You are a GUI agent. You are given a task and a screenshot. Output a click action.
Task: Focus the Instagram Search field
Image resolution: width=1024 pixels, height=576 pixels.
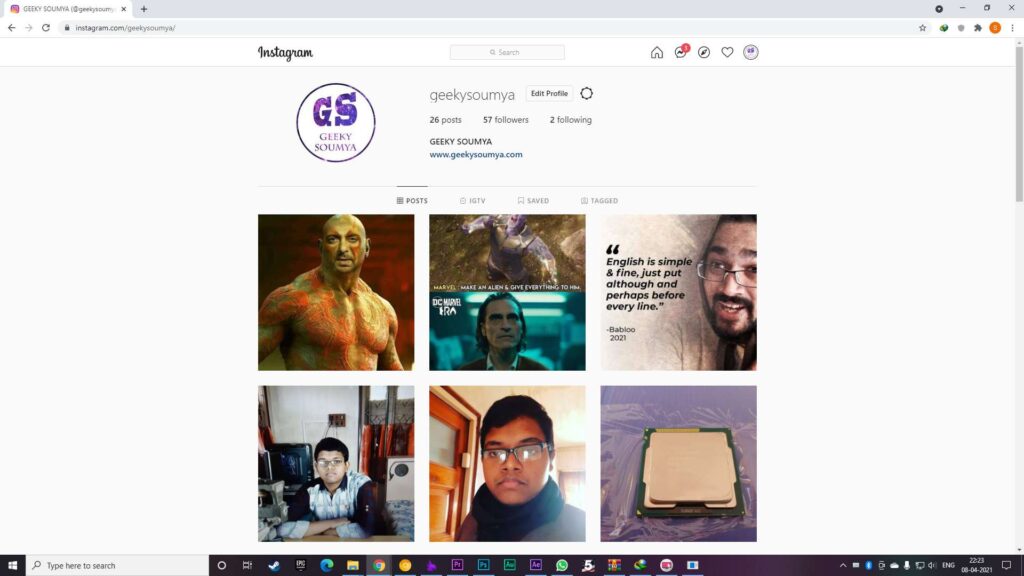point(507,52)
